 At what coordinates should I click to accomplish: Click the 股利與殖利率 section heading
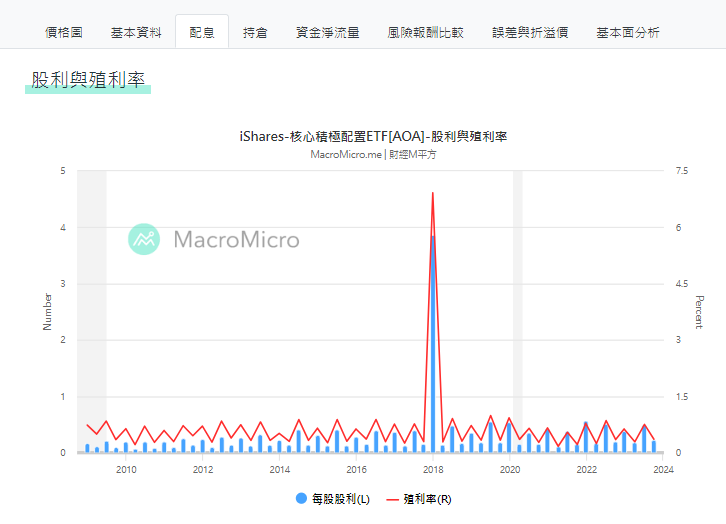[x=88, y=80]
